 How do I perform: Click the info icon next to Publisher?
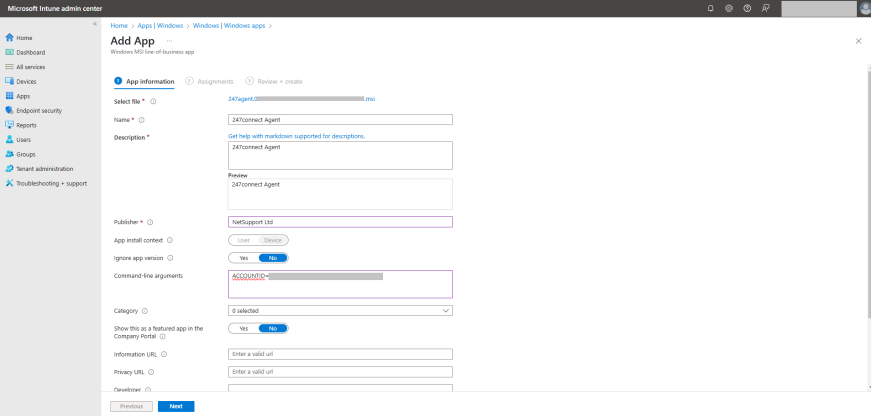pyautogui.click(x=150, y=222)
